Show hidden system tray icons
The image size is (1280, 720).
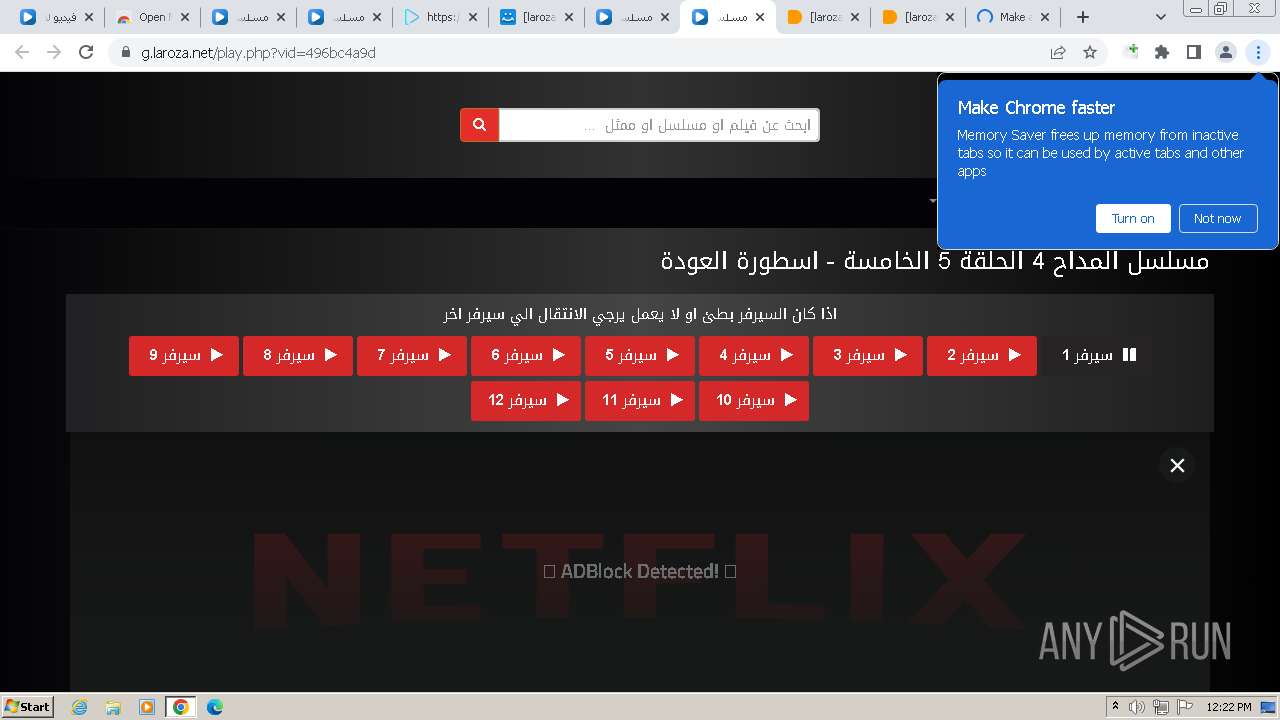1115,707
